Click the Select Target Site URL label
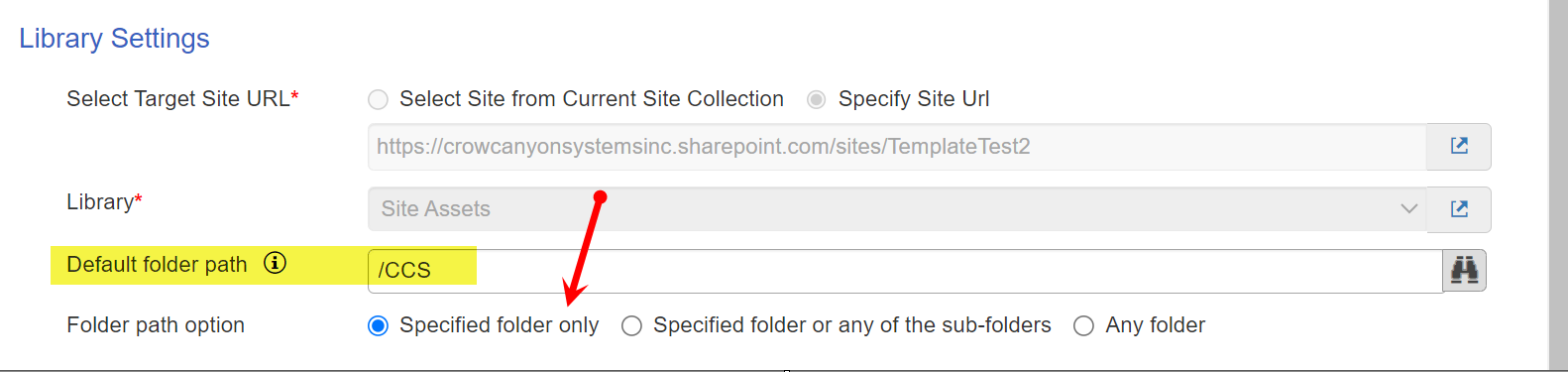1568x372 pixels. coord(178,99)
